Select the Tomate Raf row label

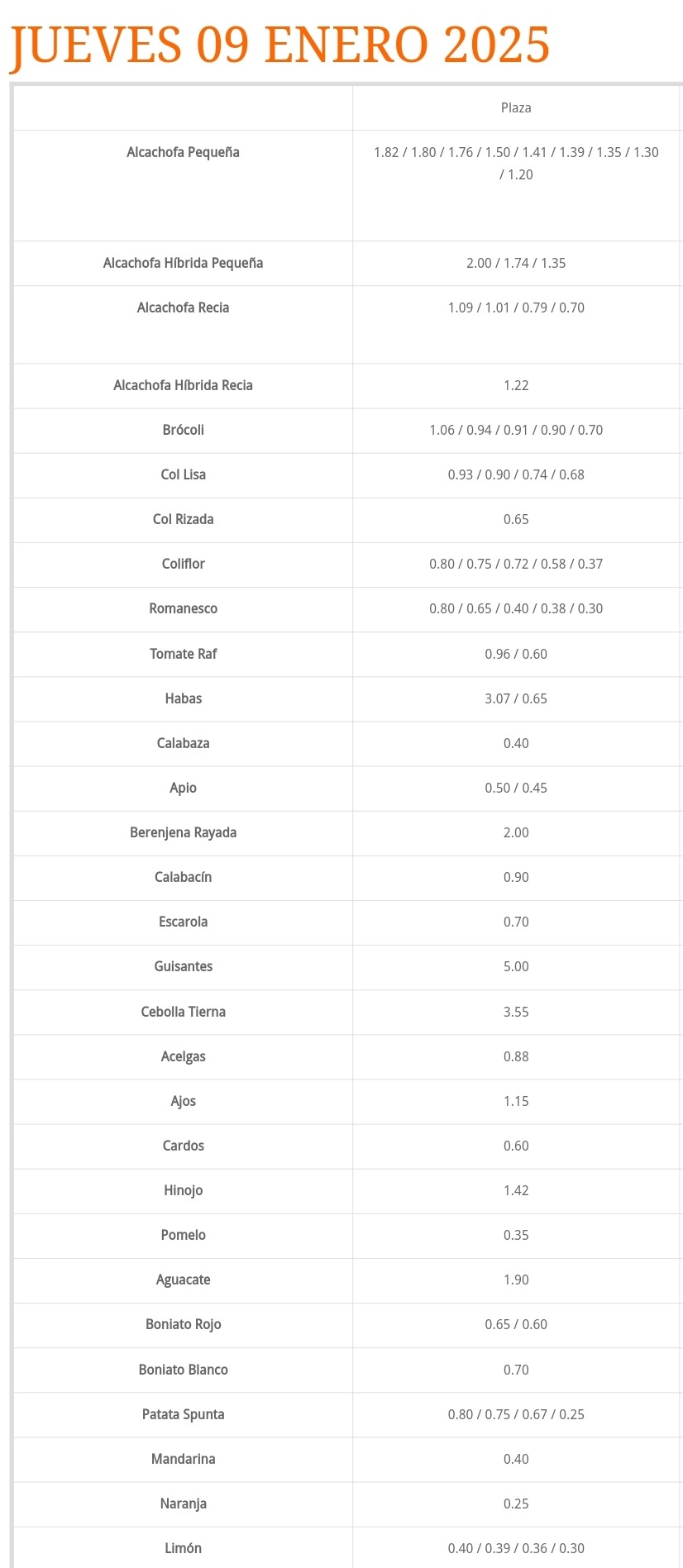184,655
